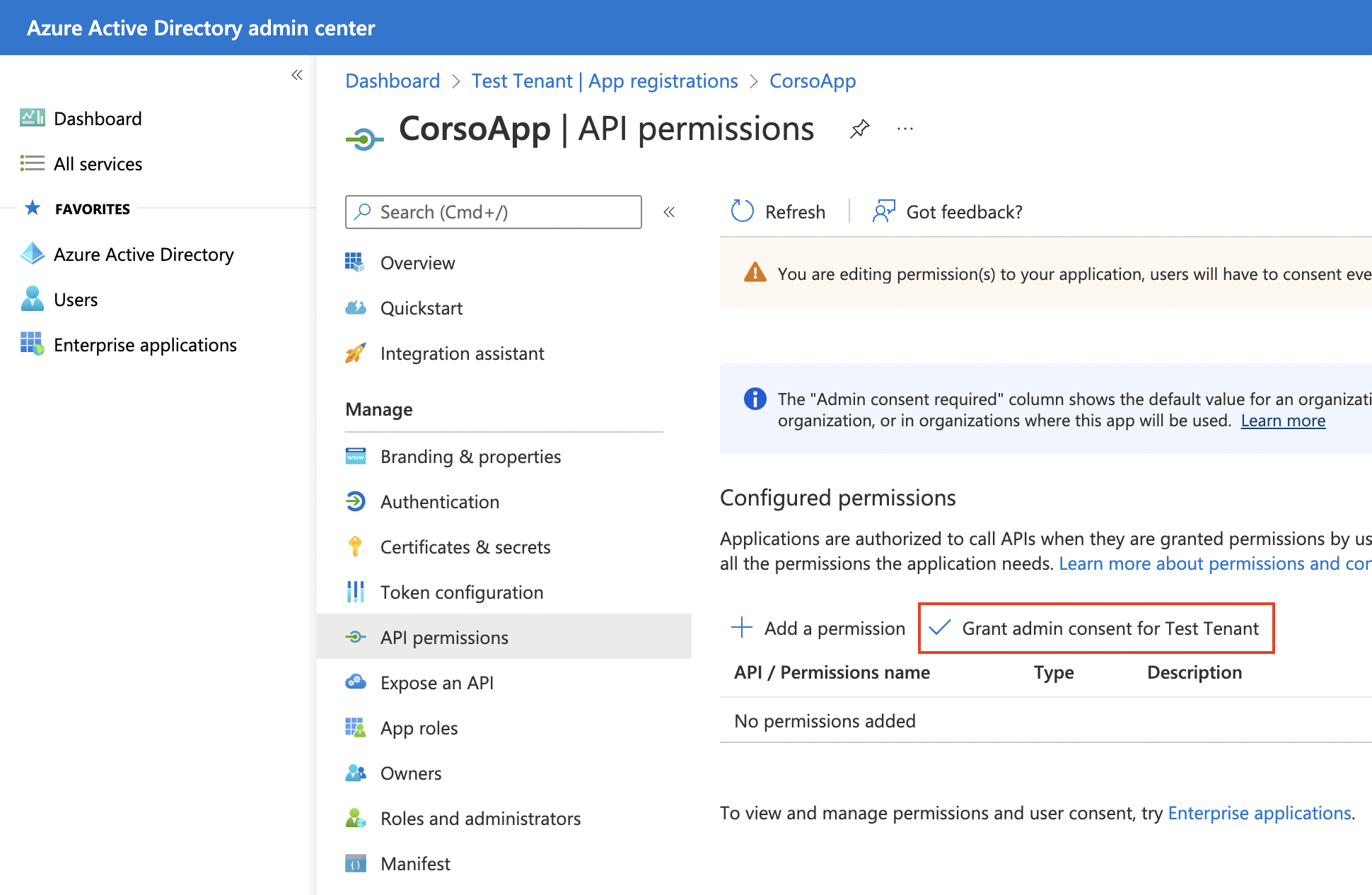
Task: Open Token configuration
Action: [462, 592]
